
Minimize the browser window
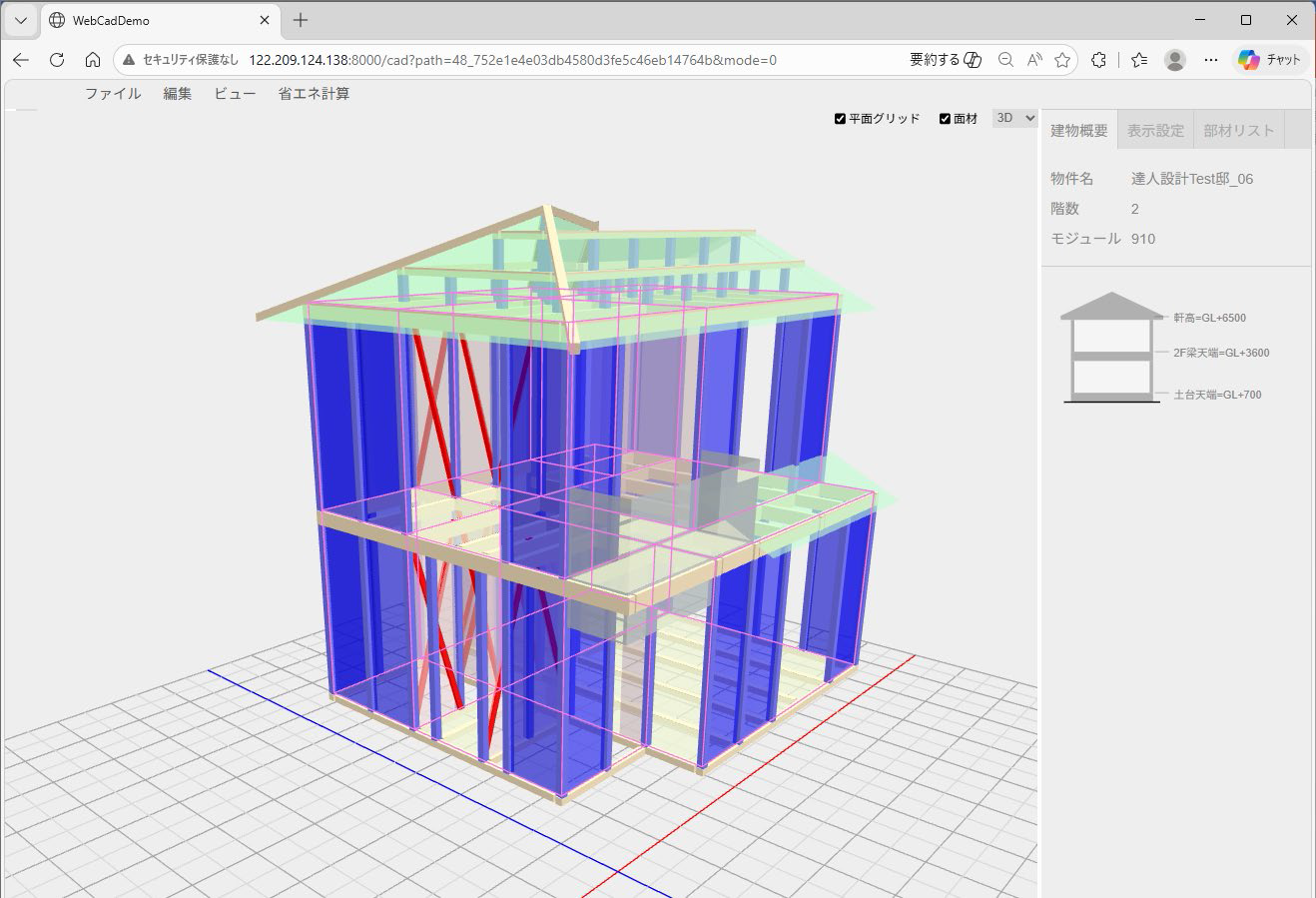1200,20
